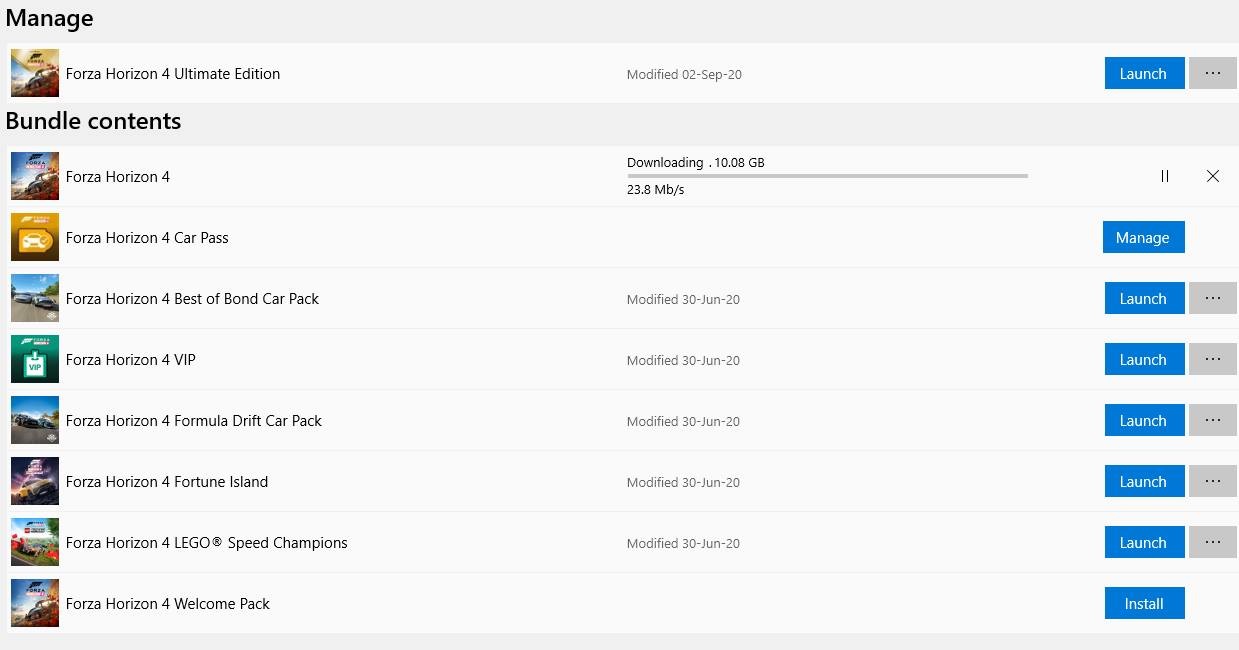Image resolution: width=1239 pixels, height=650 pixels.
Task: Select 'Forza Horizon 4 Fortune Island' title
Action: pos(167,482)
